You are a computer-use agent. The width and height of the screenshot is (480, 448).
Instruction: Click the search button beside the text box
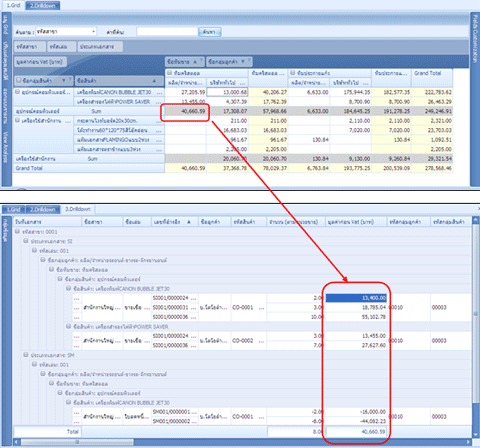pos(210,32)
